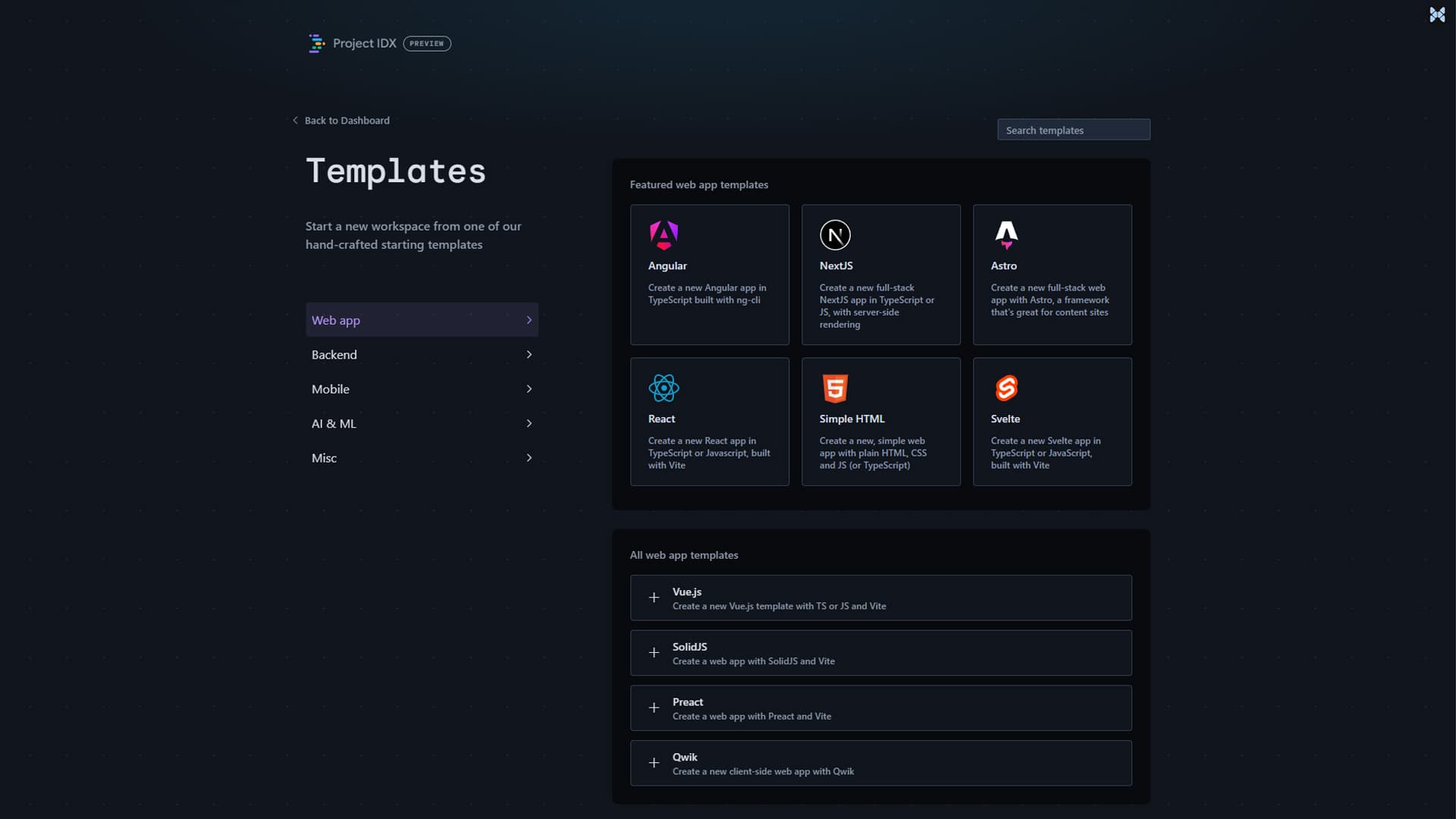1456x819 pixels.
Task: Click the React atom icon
Action: 664,388
